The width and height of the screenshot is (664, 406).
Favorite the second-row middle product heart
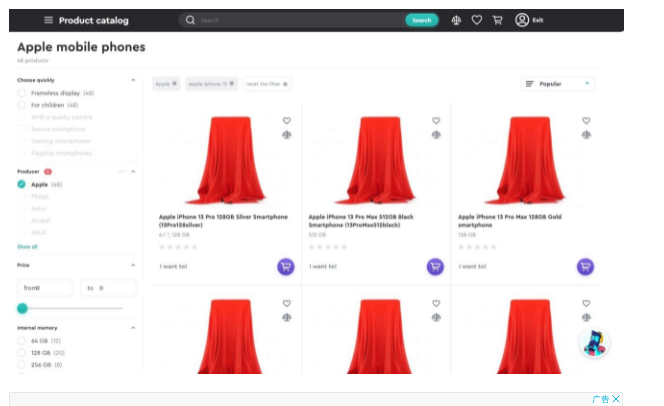click(x=436, y=303)
